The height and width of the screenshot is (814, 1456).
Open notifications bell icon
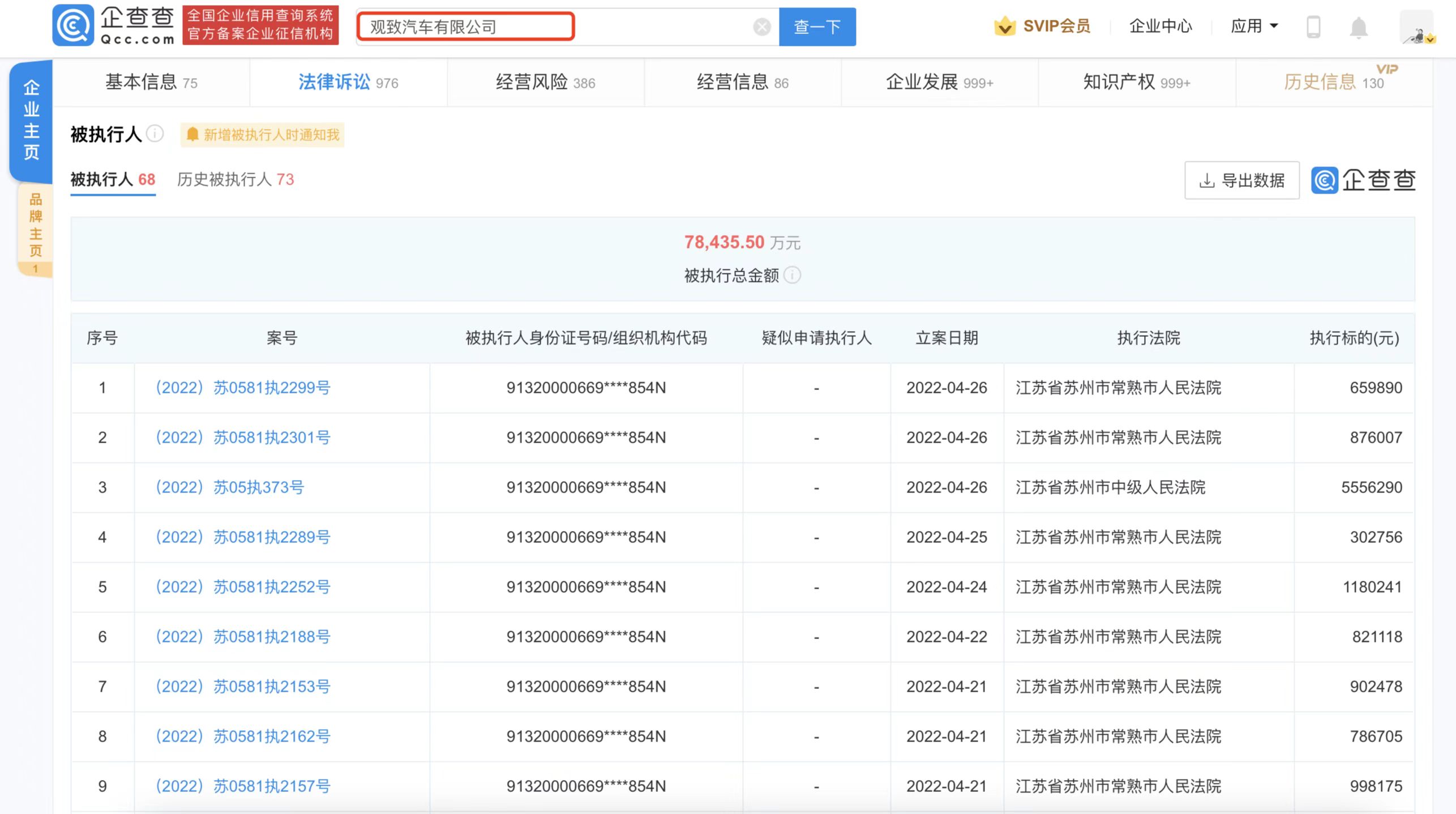pos(1359,27)
